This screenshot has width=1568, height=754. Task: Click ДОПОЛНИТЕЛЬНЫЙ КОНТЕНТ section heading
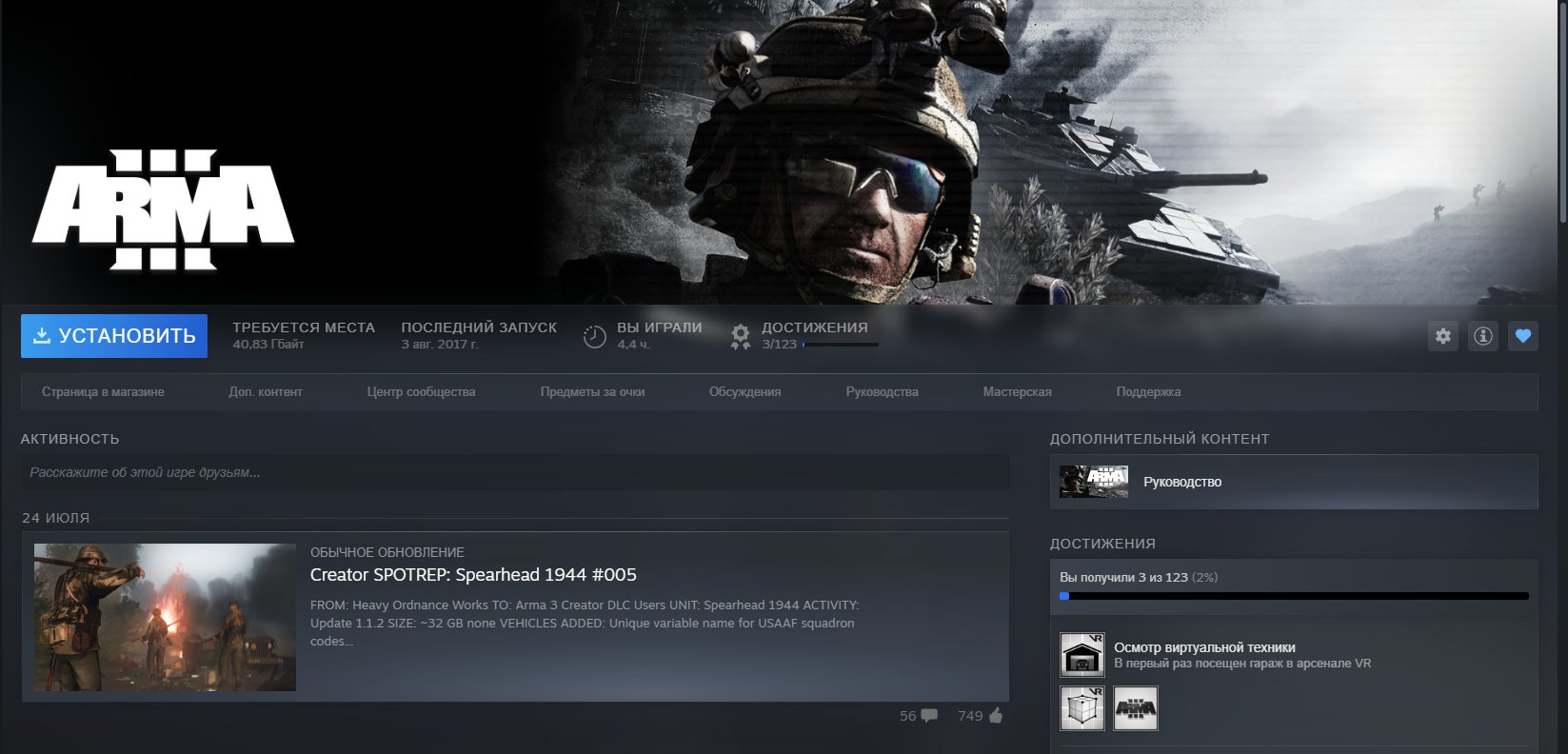click(1160, 439)
